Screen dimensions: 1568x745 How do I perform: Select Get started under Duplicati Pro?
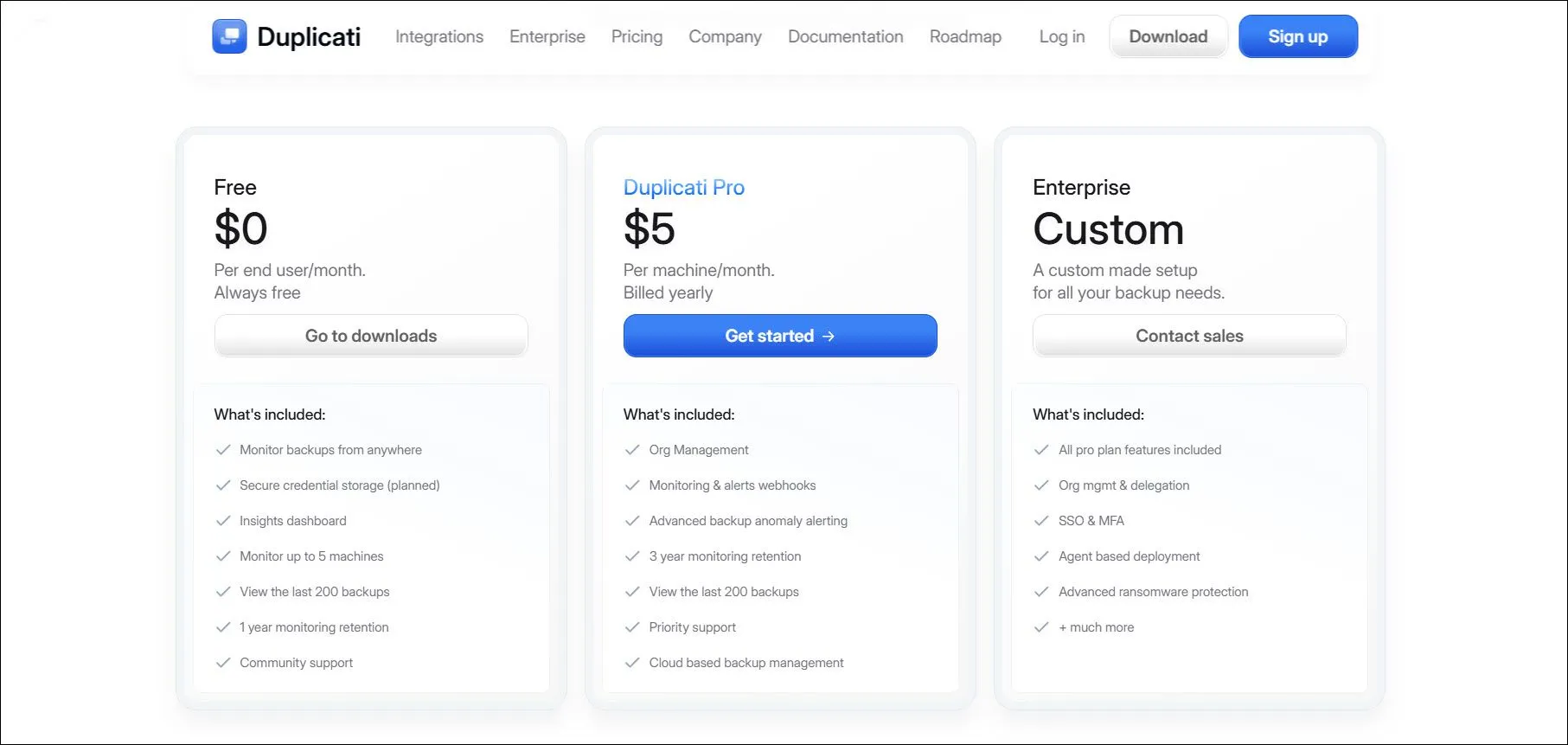tap(779, 336)
